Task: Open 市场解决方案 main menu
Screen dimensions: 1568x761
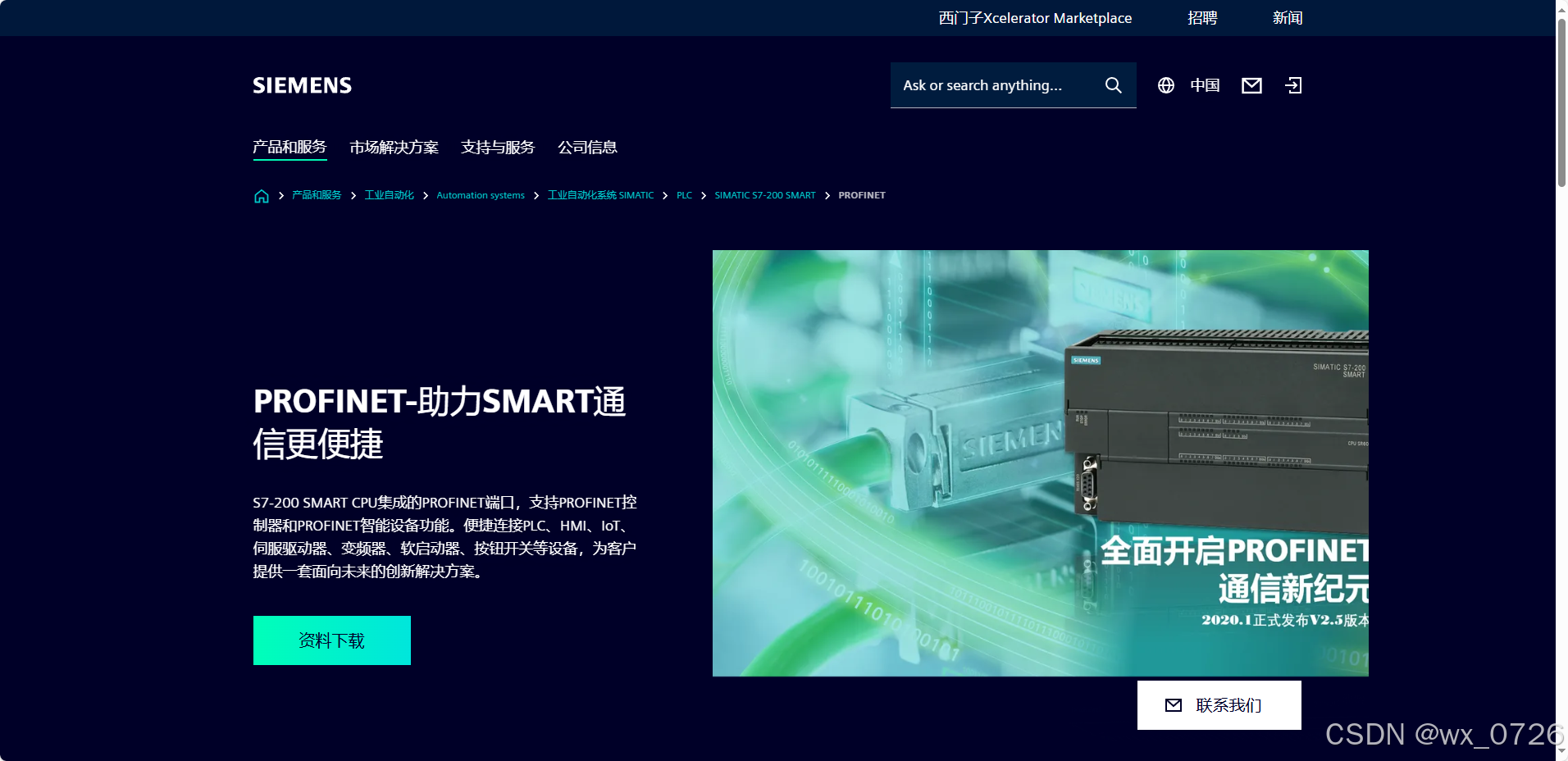Action: point(394,148)
